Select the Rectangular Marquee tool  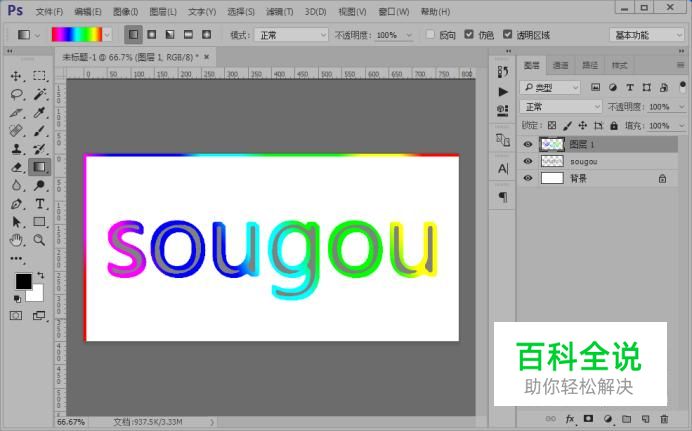[x=39, y=76]
